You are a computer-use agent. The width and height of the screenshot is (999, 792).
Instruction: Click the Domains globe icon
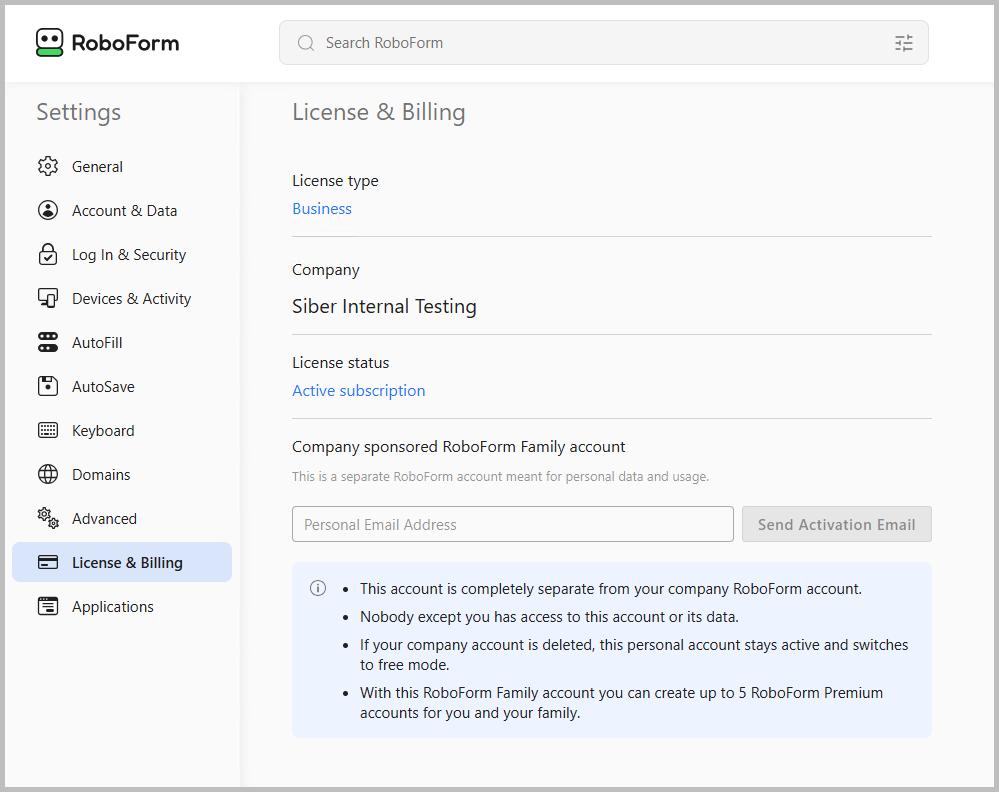[48, 475]
